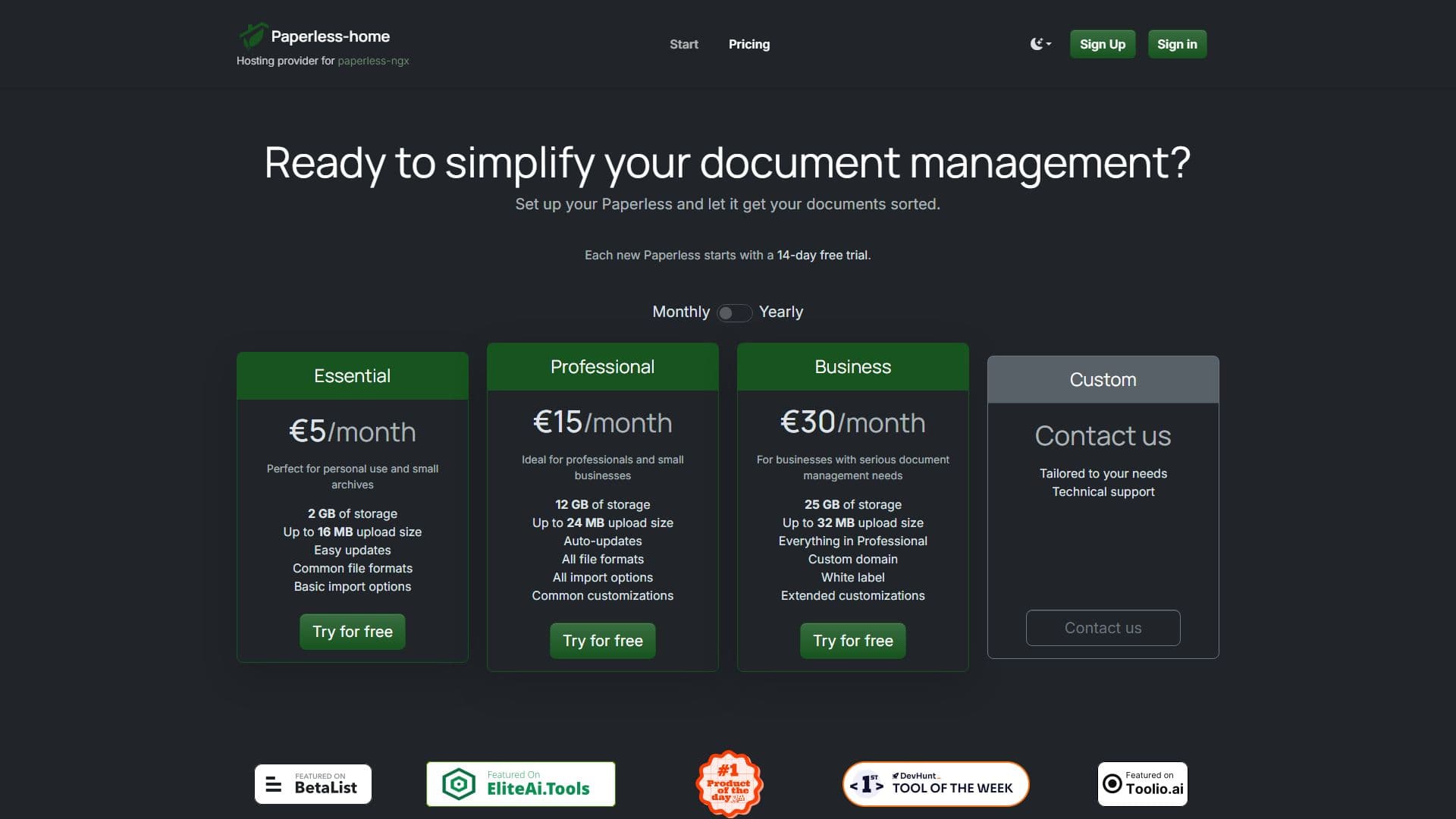The height and width of the screenshot is (819, 1456).
Task: Click the large 'Contact us' heading
Action: tap(1103, 435)
